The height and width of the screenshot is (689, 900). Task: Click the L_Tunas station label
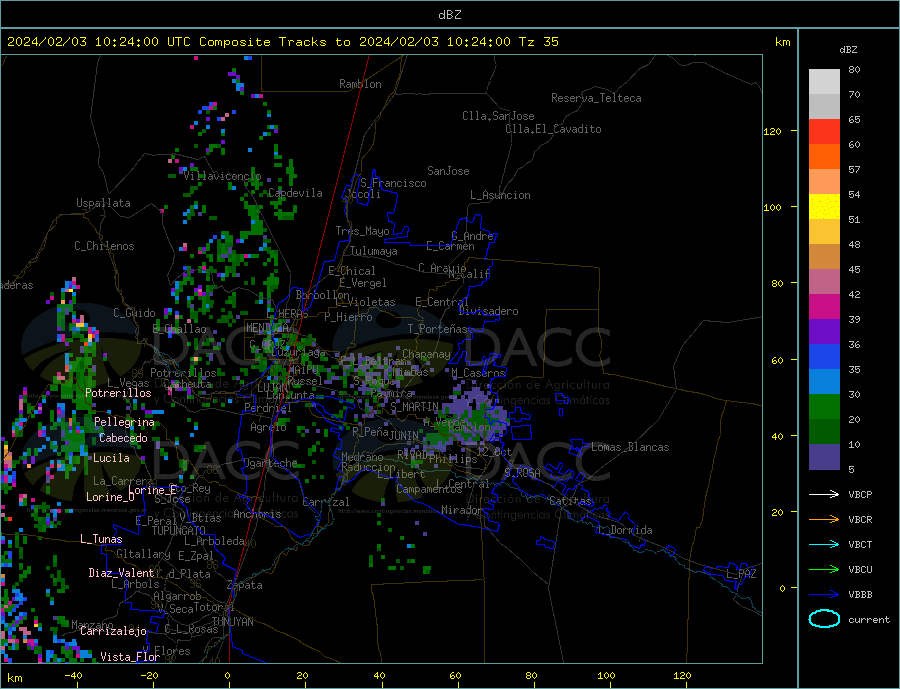click(101, 539)
